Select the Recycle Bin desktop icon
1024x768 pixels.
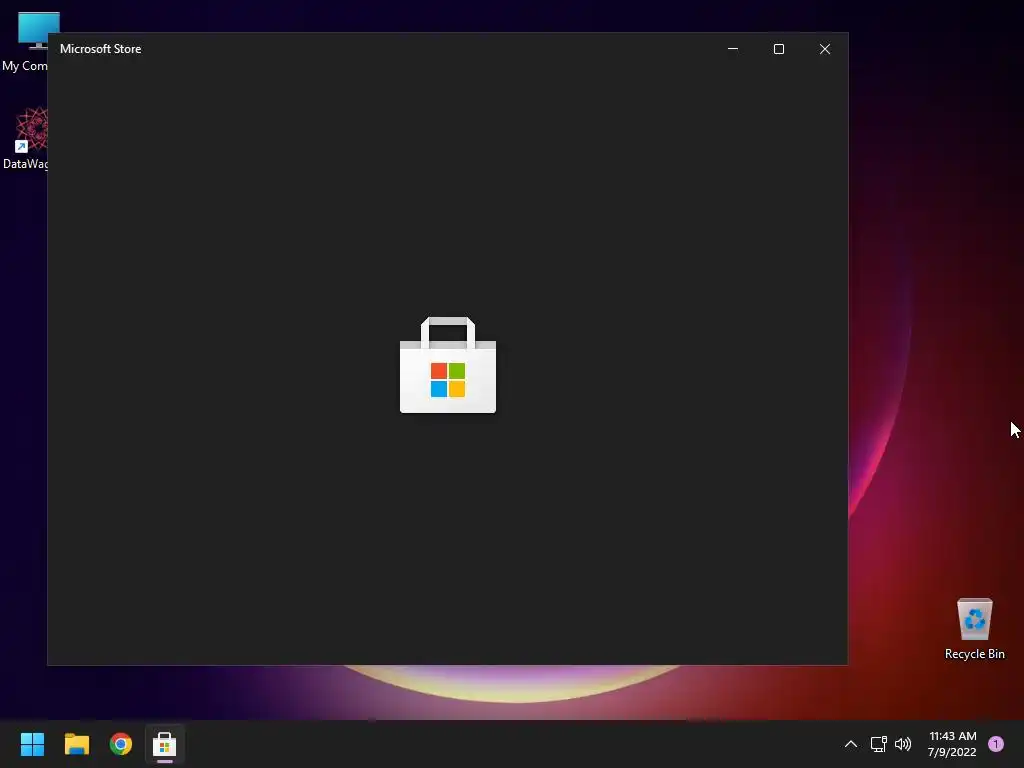point(974,629)
